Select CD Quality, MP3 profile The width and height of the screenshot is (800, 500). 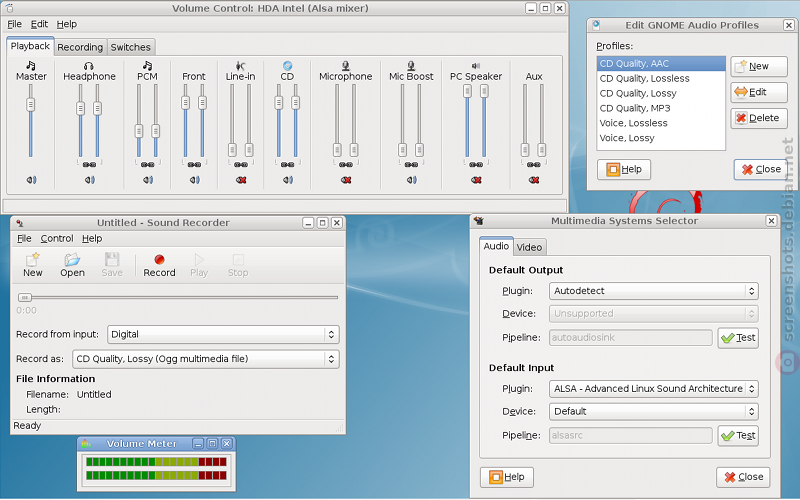(x=661, y=108)
